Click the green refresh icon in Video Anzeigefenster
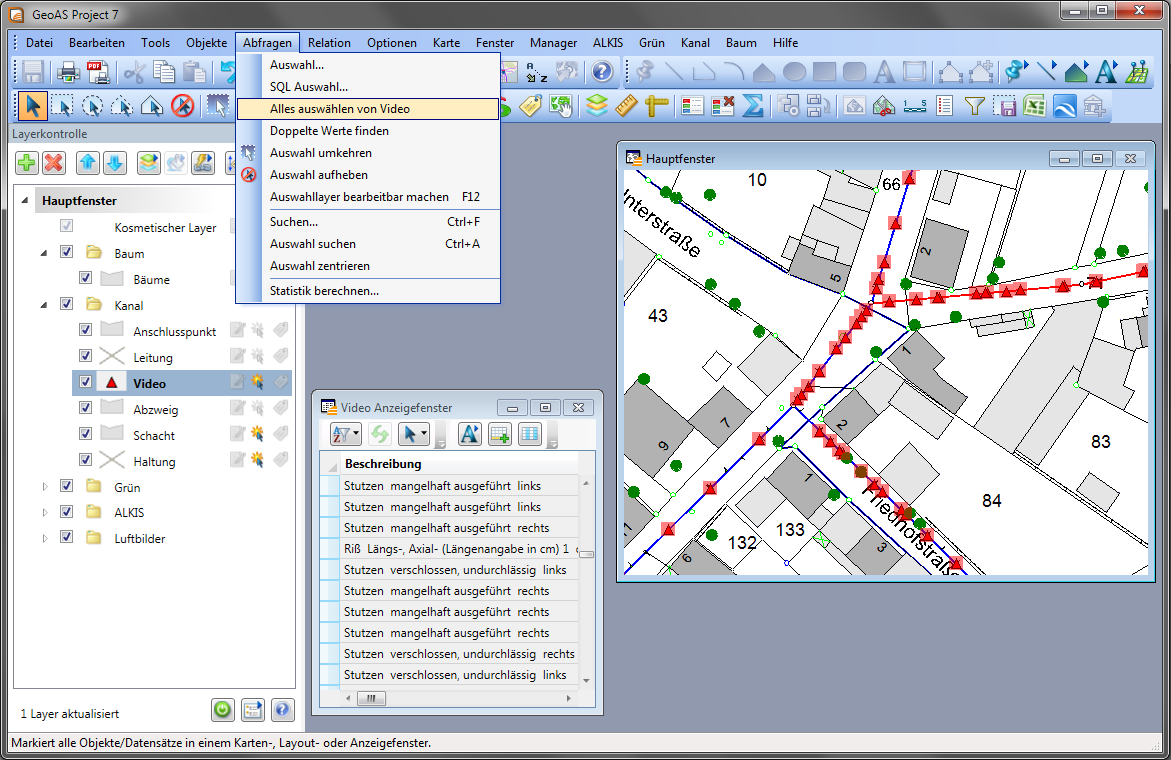 coord(380,434)
